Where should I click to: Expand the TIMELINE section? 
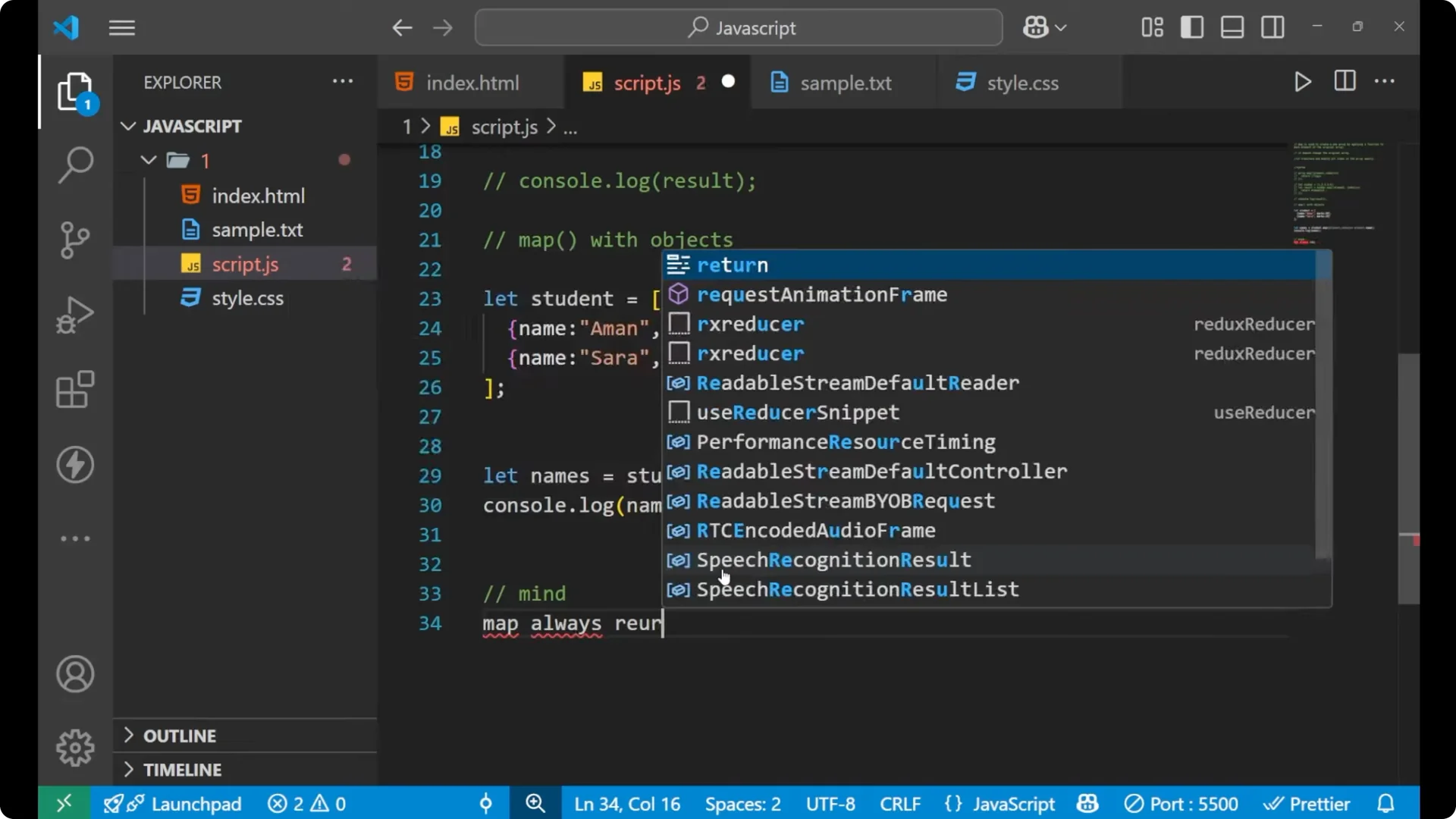(x=183, y=769)
